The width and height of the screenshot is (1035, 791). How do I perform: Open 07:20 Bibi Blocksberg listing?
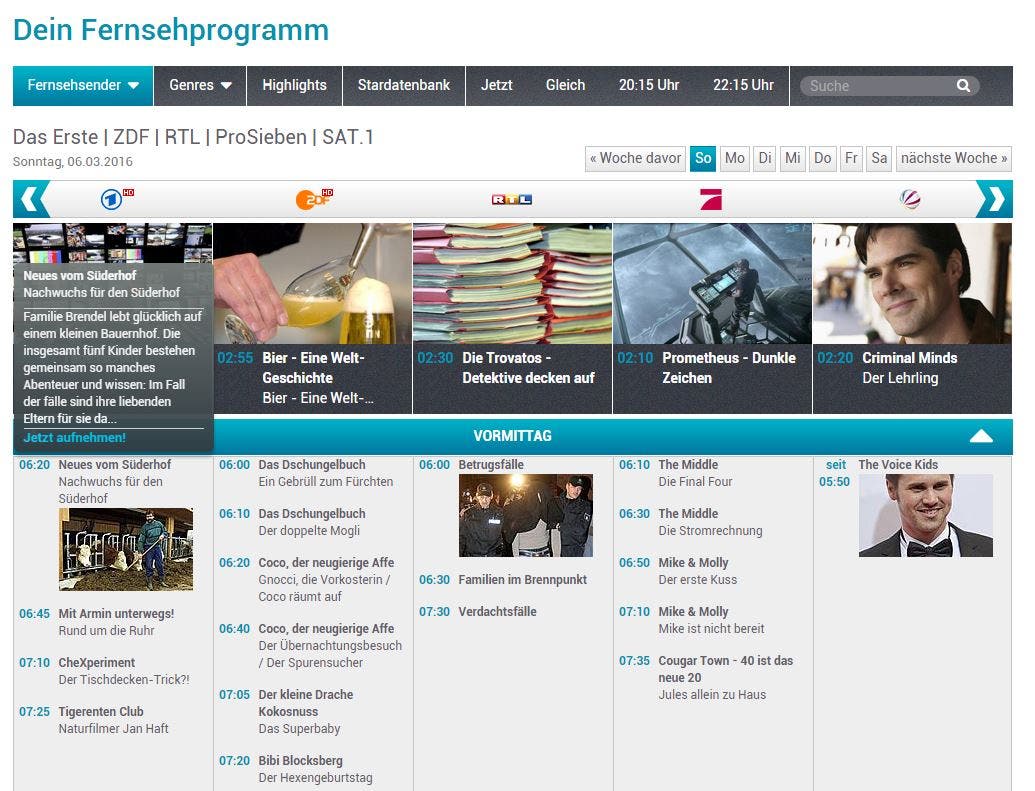pyautogui.click(x=300, y=760)
